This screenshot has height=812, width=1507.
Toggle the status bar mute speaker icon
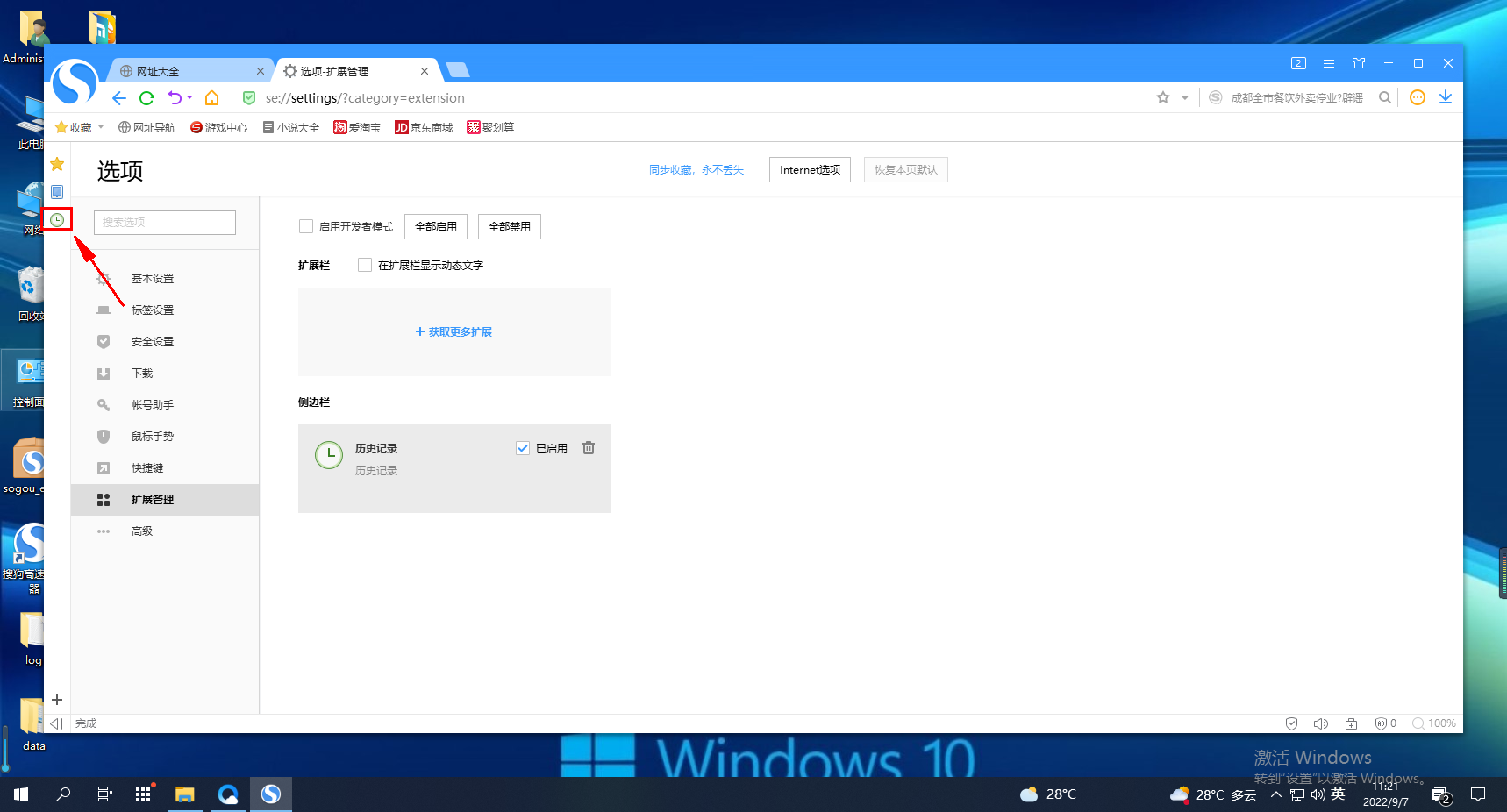(x=1321, y=723)
